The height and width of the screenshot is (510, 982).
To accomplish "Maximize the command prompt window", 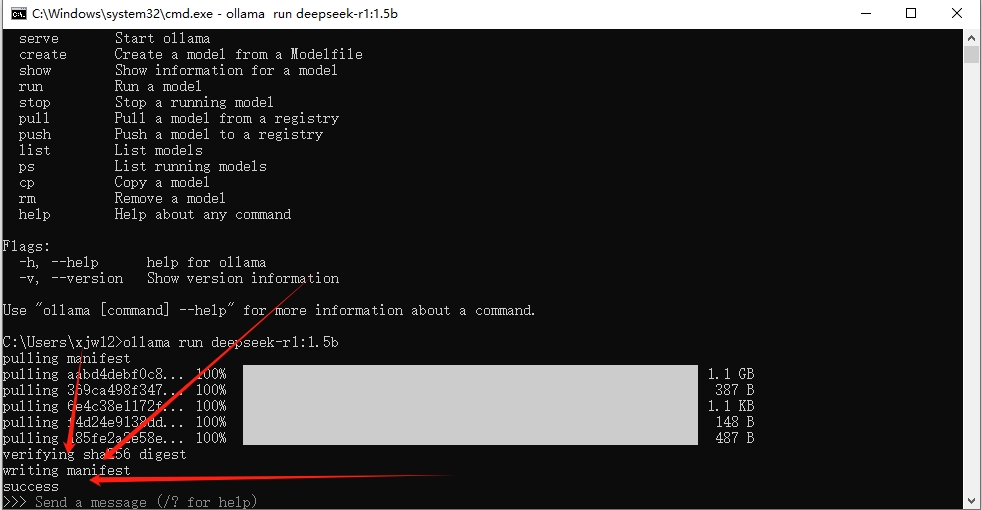I will coord(911,14).
